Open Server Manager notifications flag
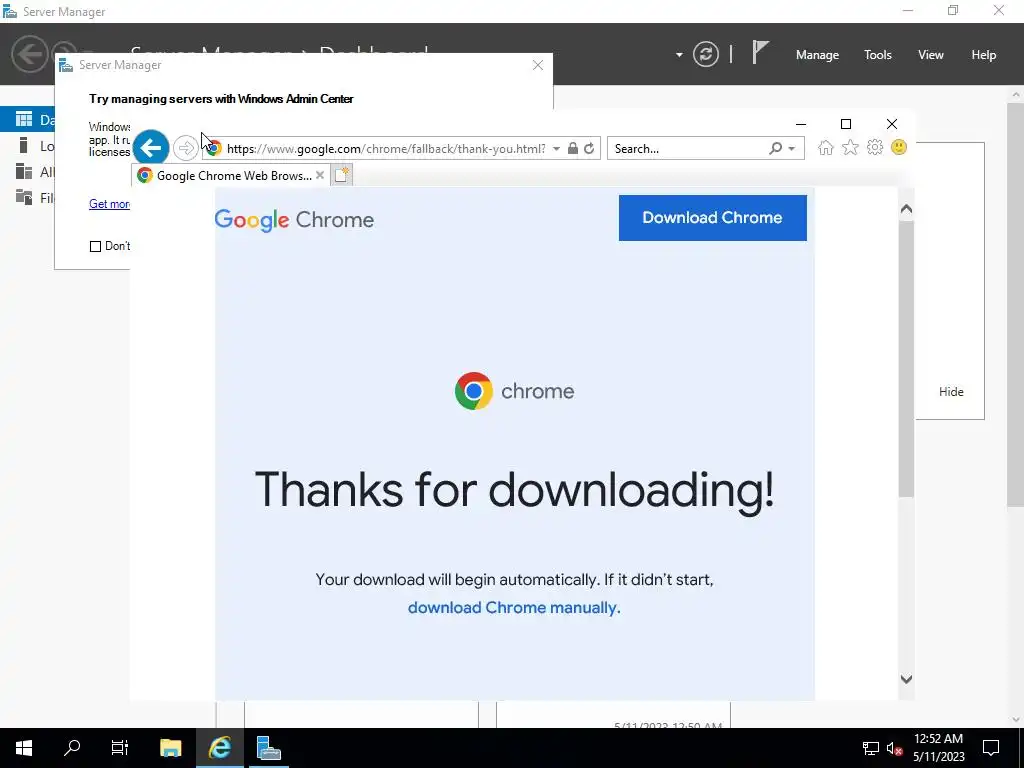 click(760, 53)
